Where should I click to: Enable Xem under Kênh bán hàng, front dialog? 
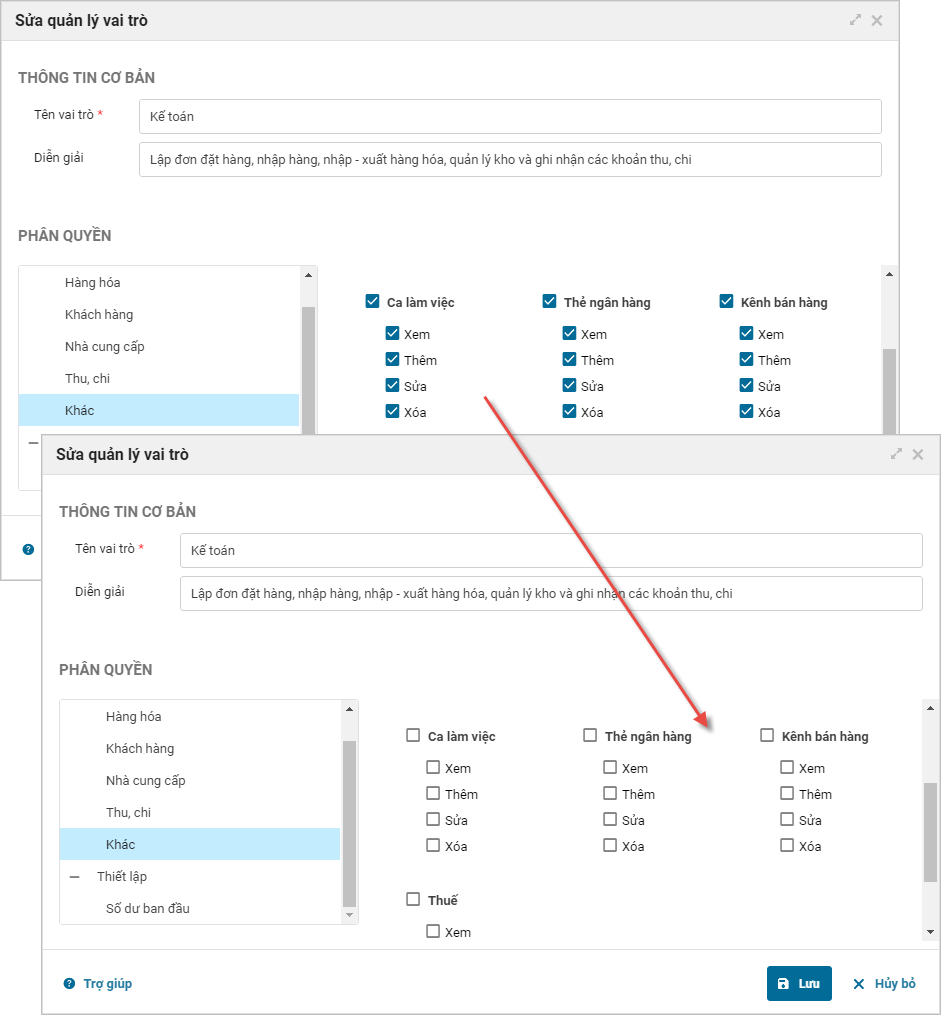[x=787, y=767]
